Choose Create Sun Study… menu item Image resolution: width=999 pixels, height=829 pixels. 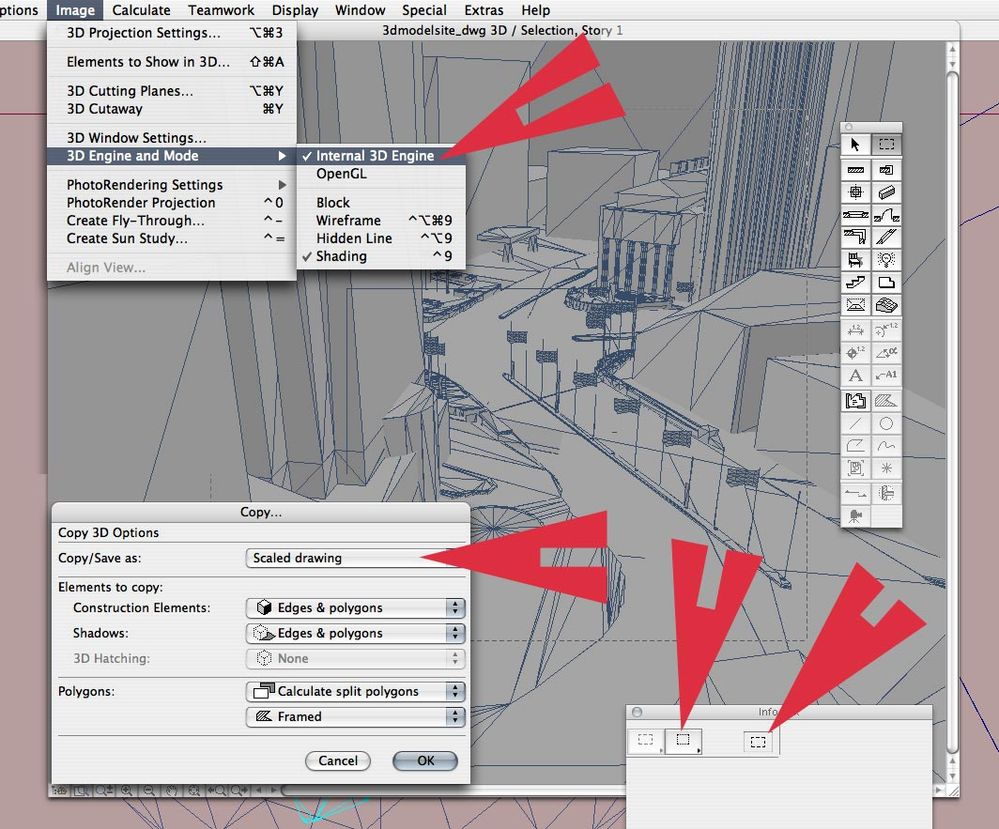(171, 238)
